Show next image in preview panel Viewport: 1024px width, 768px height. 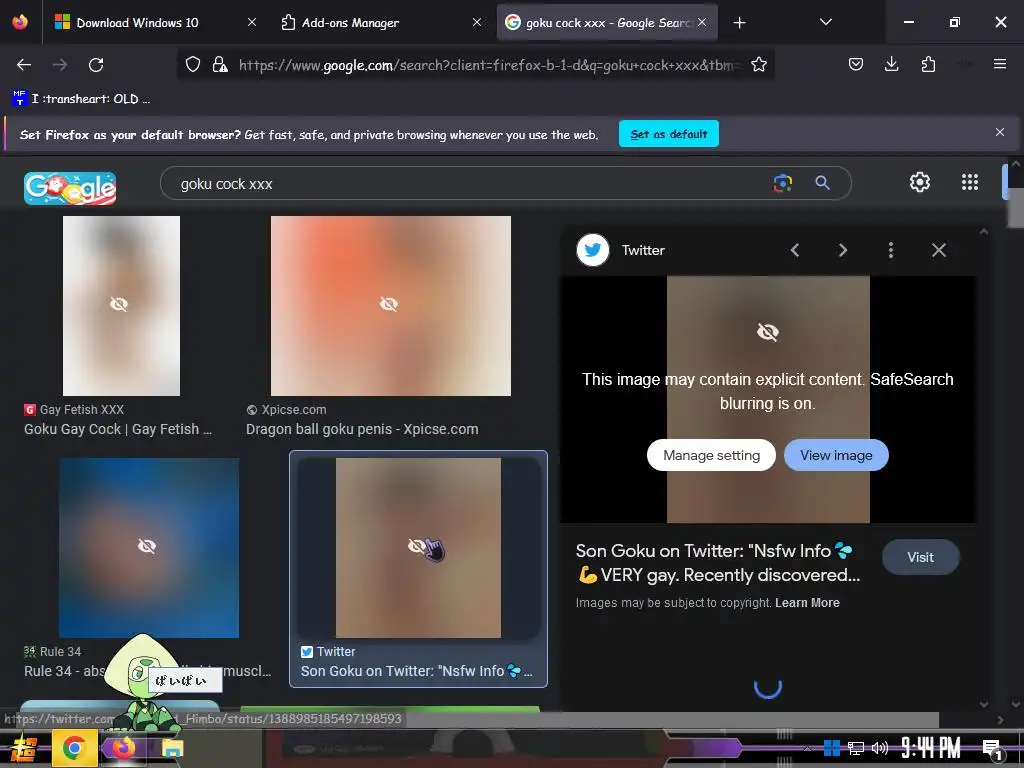click(x=842, y=250)
